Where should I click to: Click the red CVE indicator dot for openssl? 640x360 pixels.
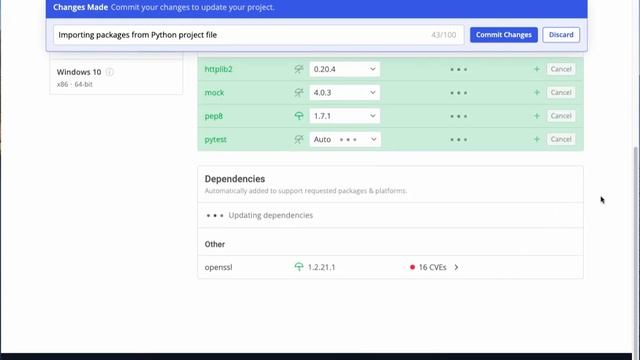click(412, 267)
